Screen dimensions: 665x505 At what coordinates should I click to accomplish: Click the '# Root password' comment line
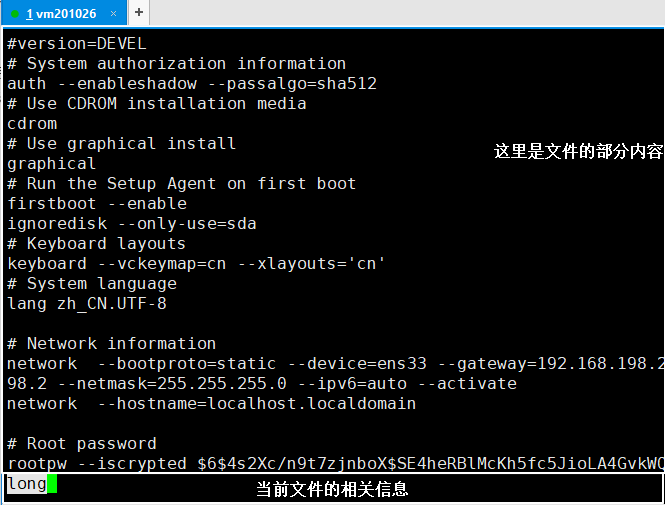(81, 444)
